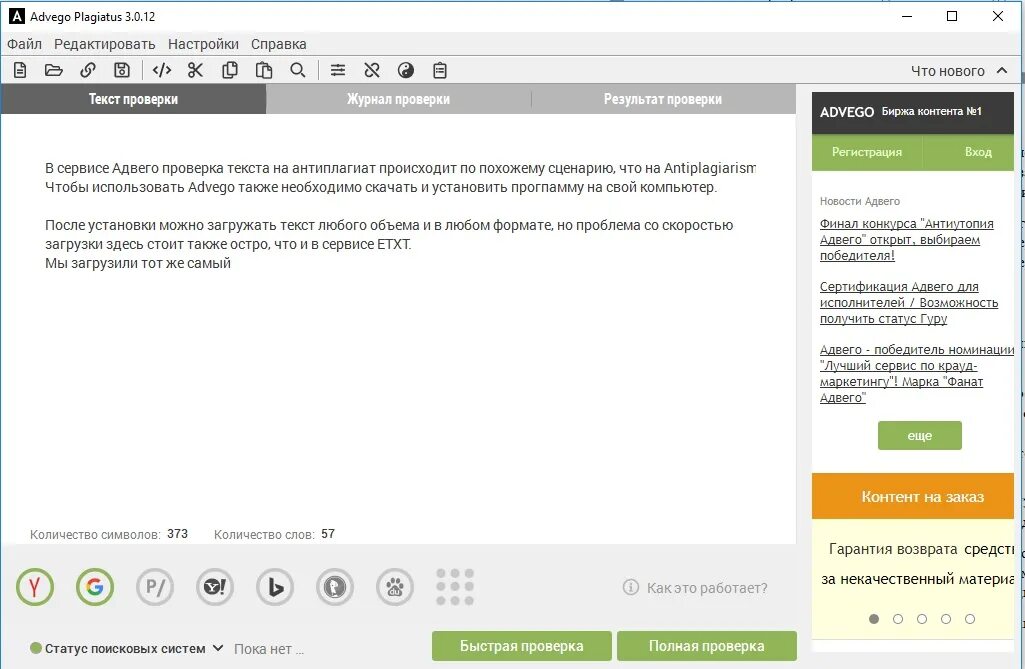Open the Файл menu
The image size is (1025, 669).
tap(24, 44)
